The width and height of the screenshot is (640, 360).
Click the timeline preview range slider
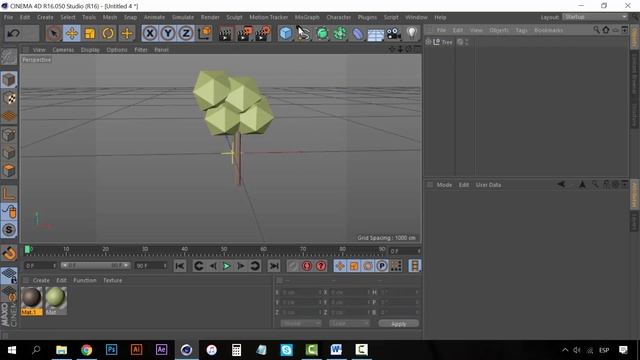(96, 266)
